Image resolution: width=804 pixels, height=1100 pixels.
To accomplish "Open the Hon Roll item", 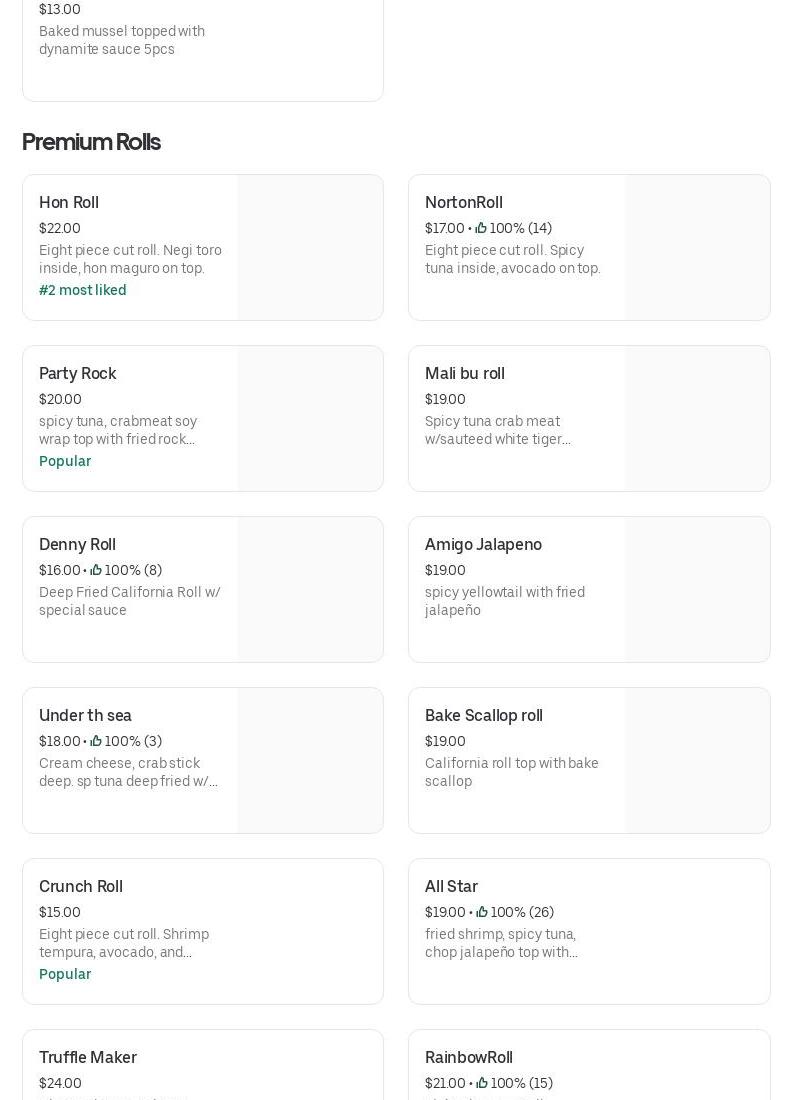I will pyautogui.click(x=69, y=202).
